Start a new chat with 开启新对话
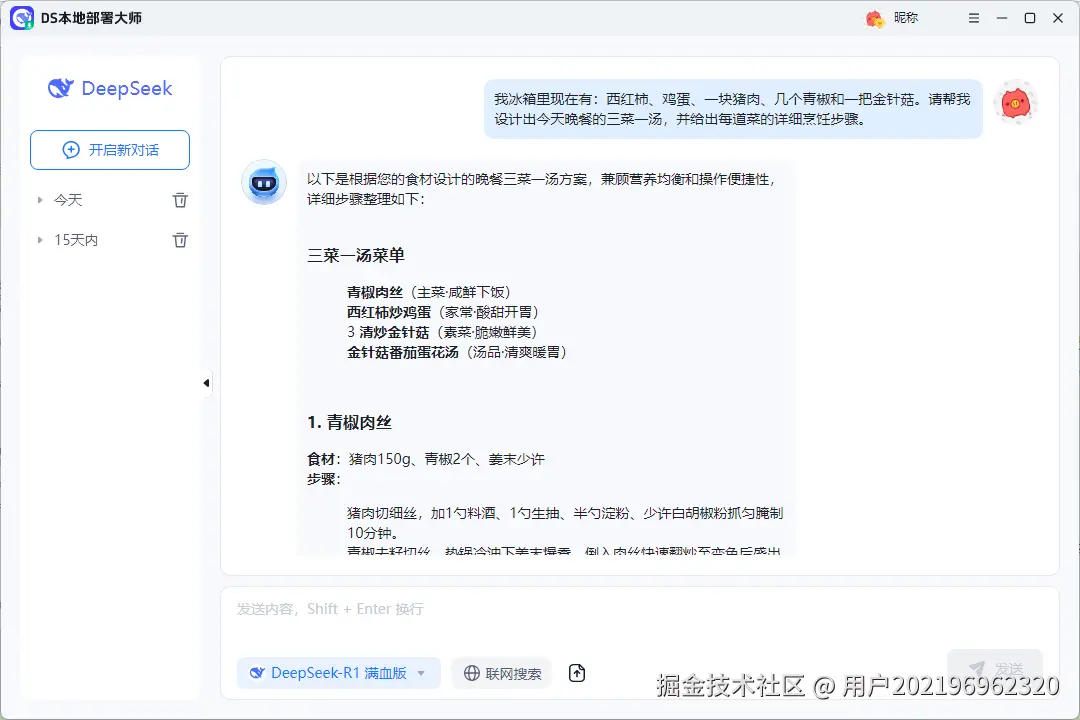This screenshot has height=720, width=1080. [x=109, y=149]
